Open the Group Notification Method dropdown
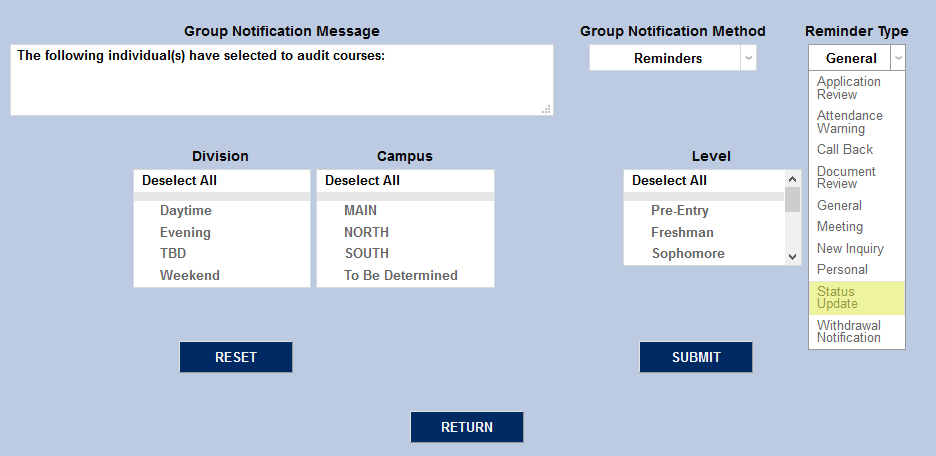 point(672,59)
